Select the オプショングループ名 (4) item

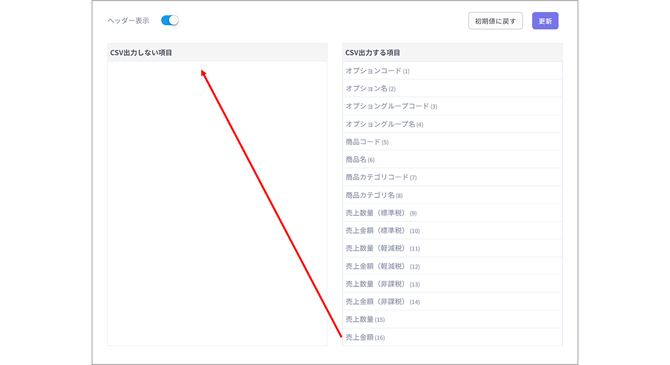pyautogui.click(x=452, y=124)
